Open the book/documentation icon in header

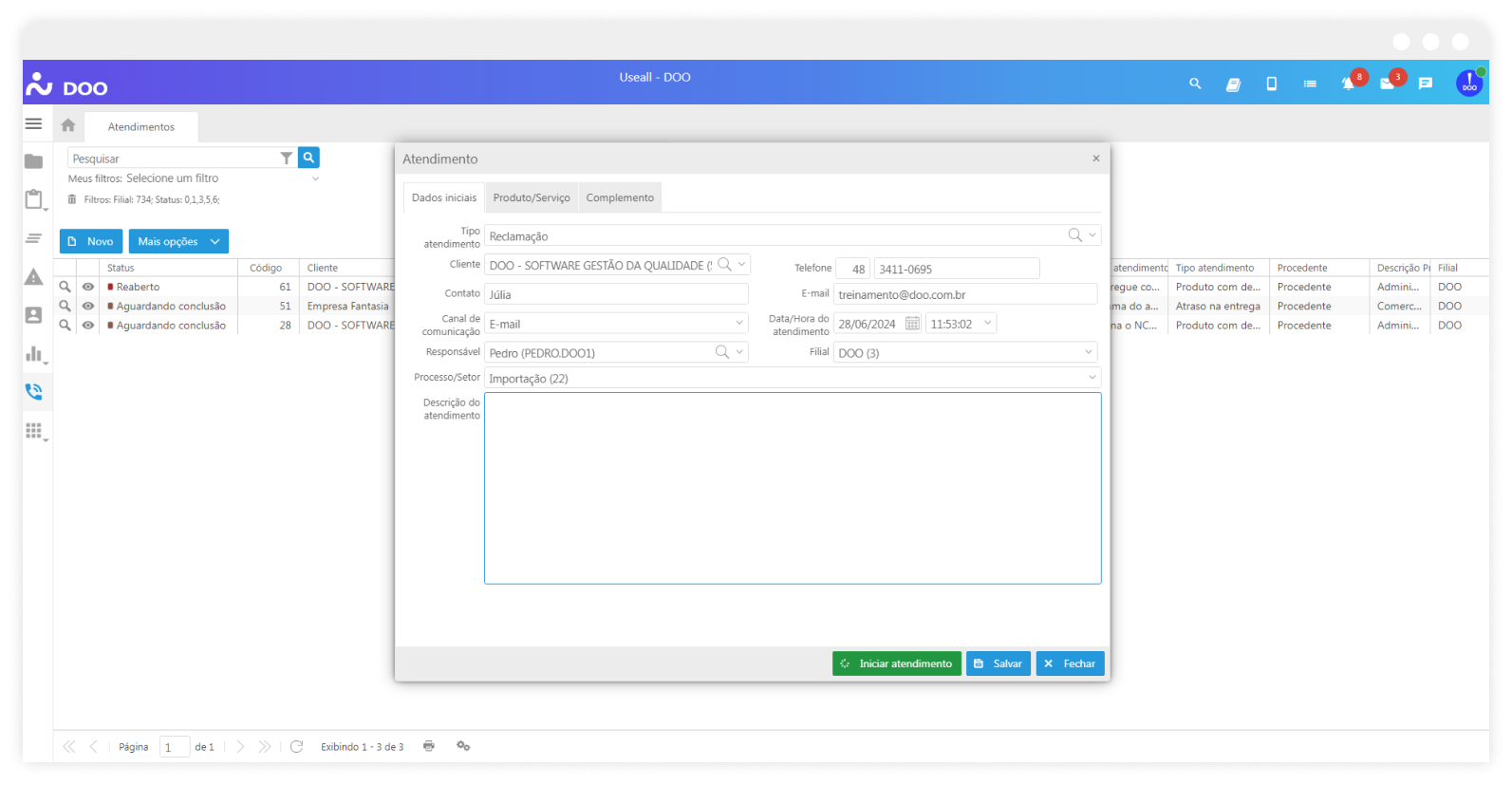click(x=1233, y=84)
